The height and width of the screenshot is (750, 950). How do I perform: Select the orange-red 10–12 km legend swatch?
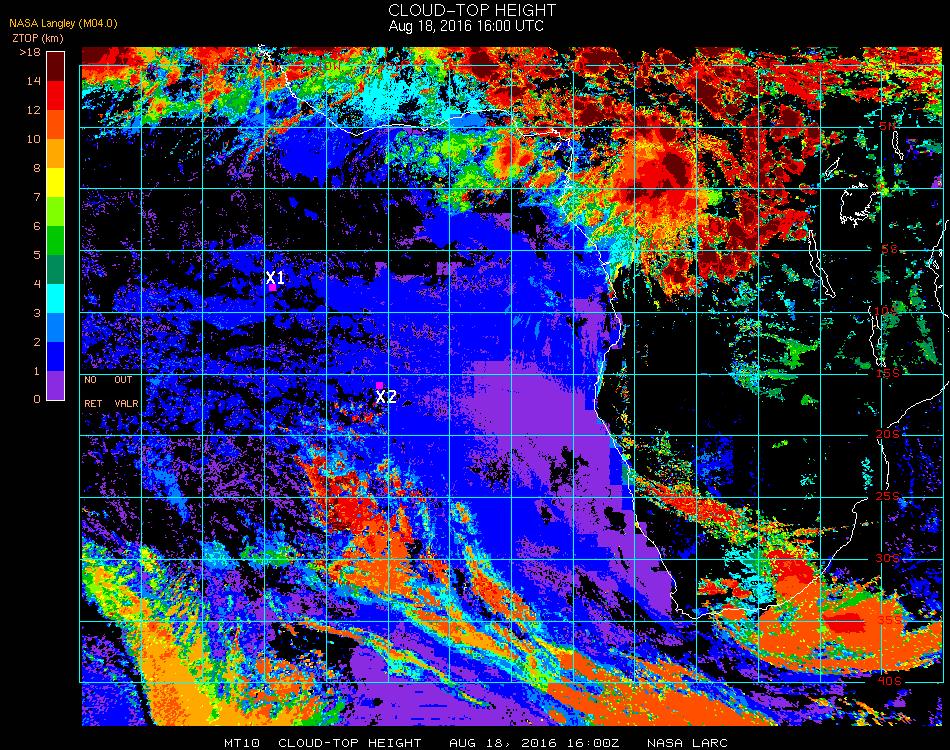[56, 124]
